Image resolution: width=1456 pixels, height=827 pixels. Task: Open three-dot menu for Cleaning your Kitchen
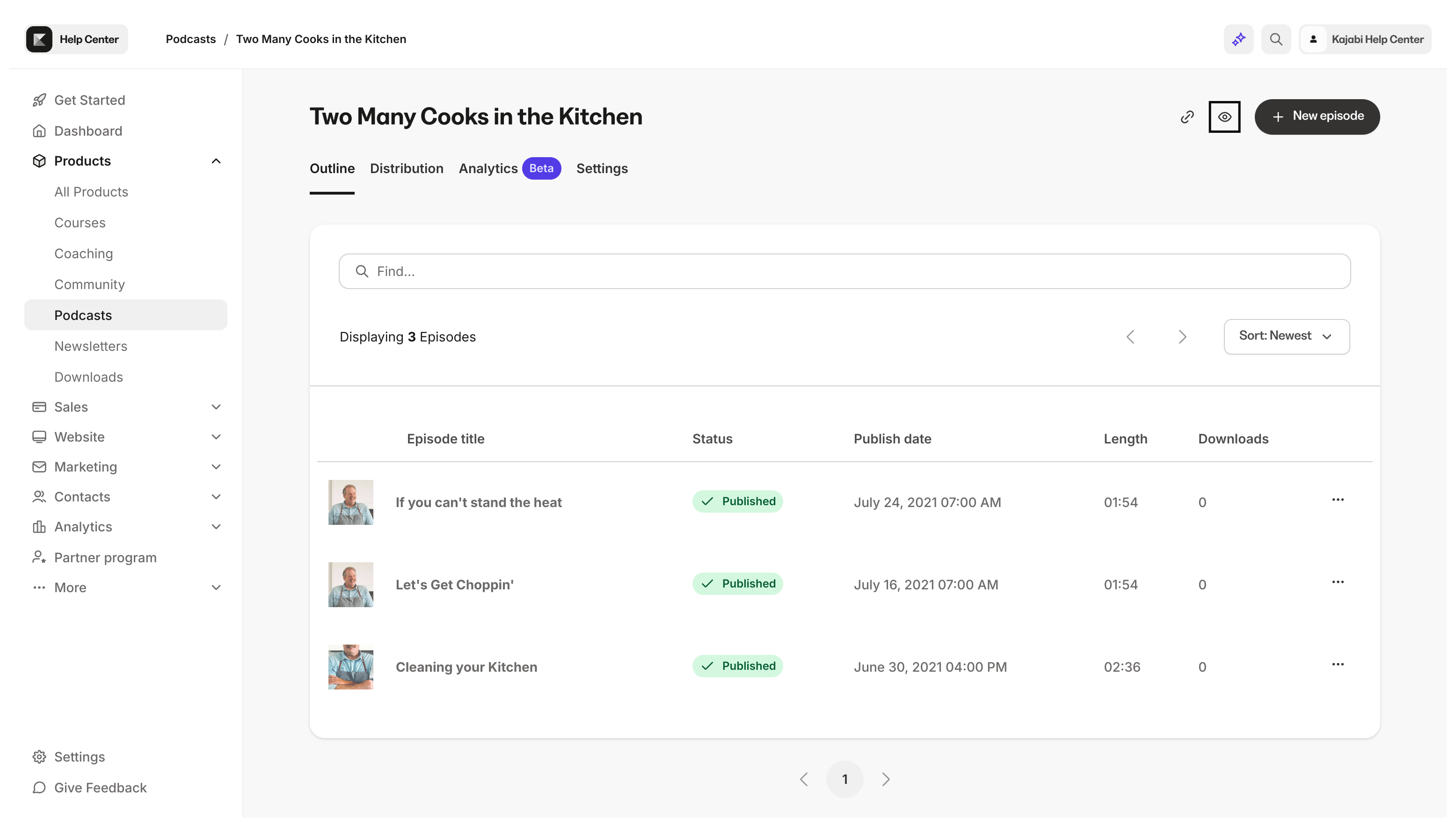point(1337,665)
